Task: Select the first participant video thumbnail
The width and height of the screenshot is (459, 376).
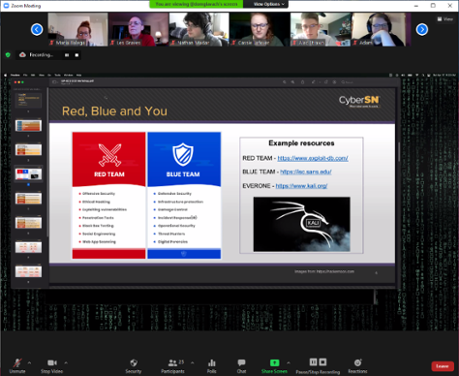Action: coord(78,29)
